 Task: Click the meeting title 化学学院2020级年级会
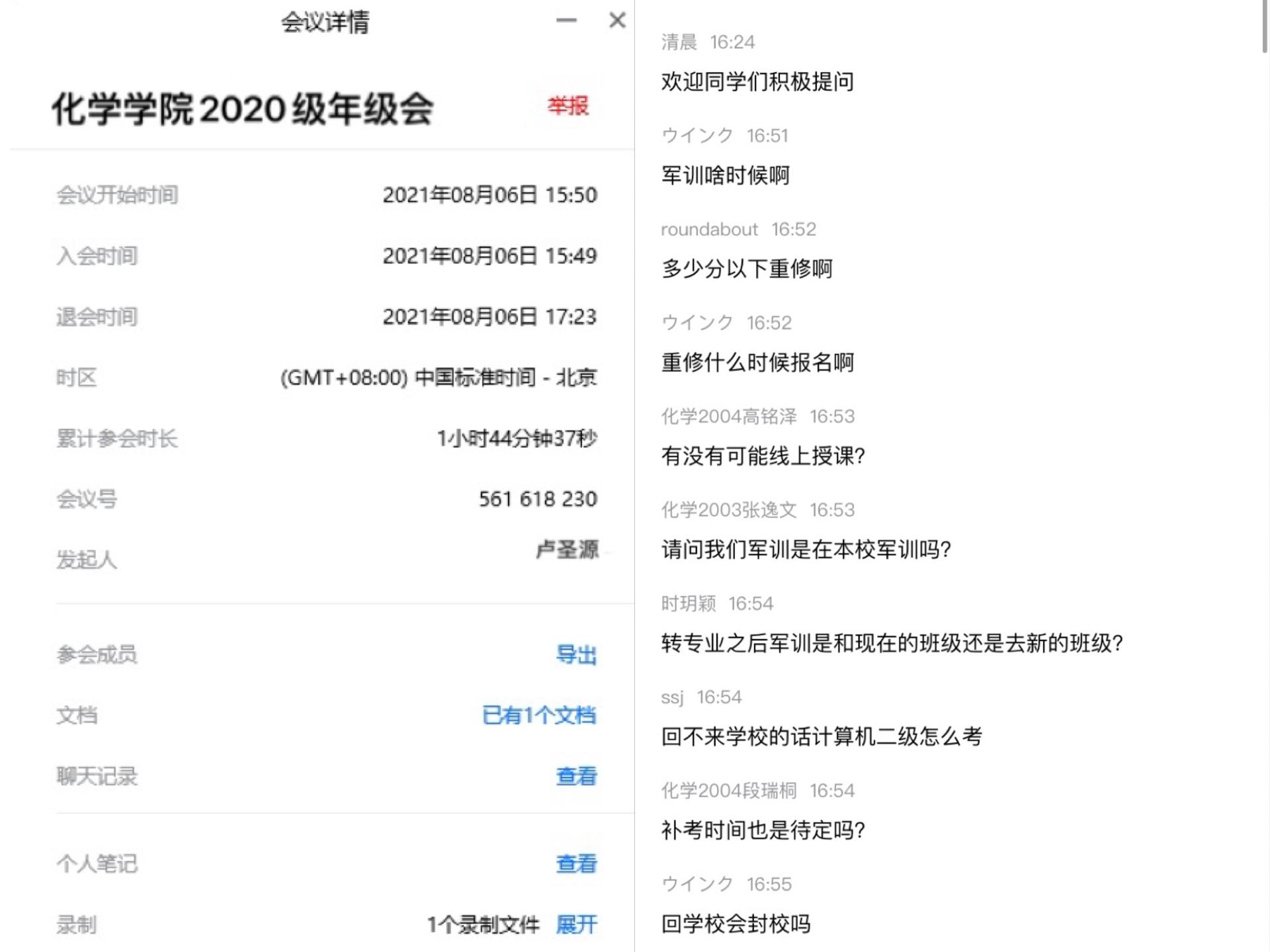243,109
